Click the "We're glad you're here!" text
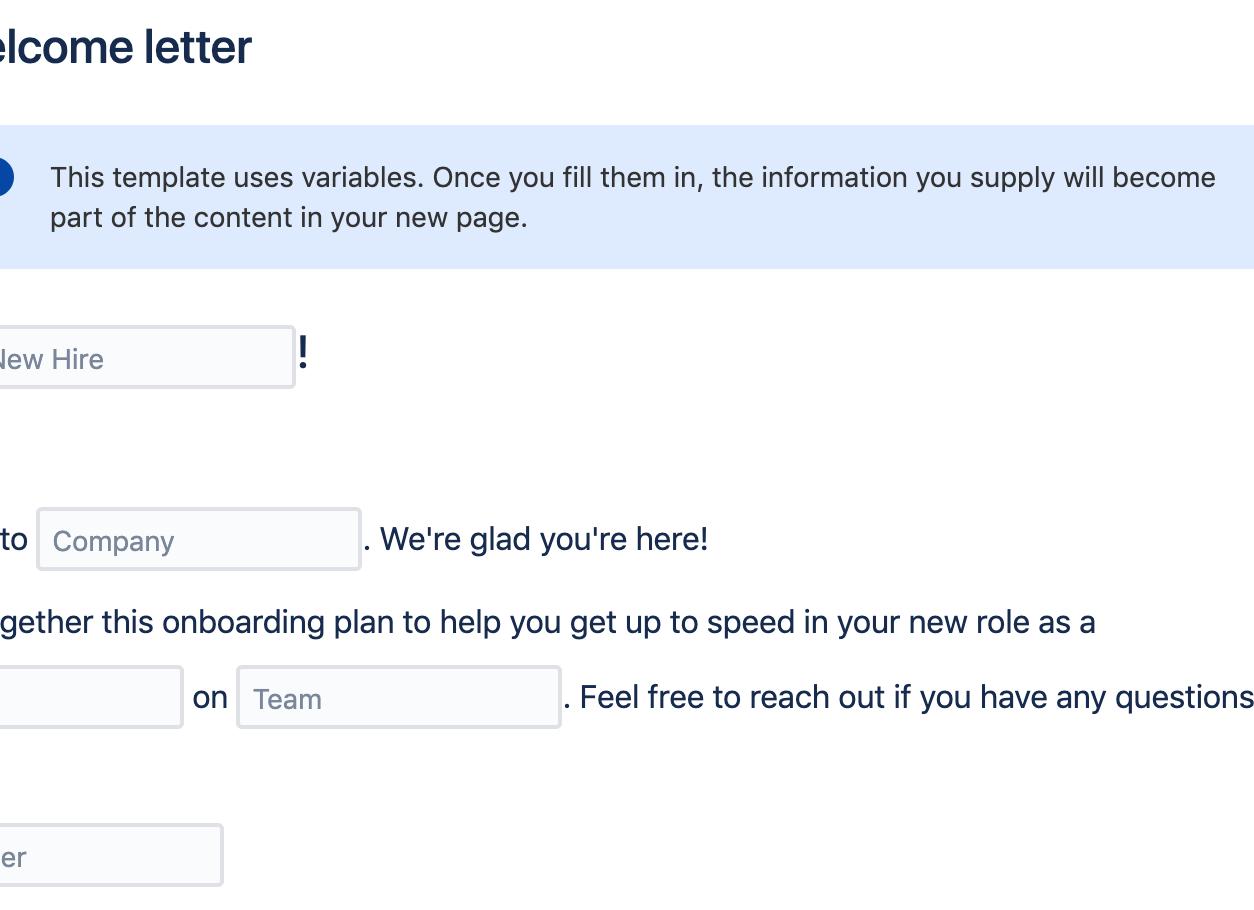The image size is (1254, 910). click(544, 540)
